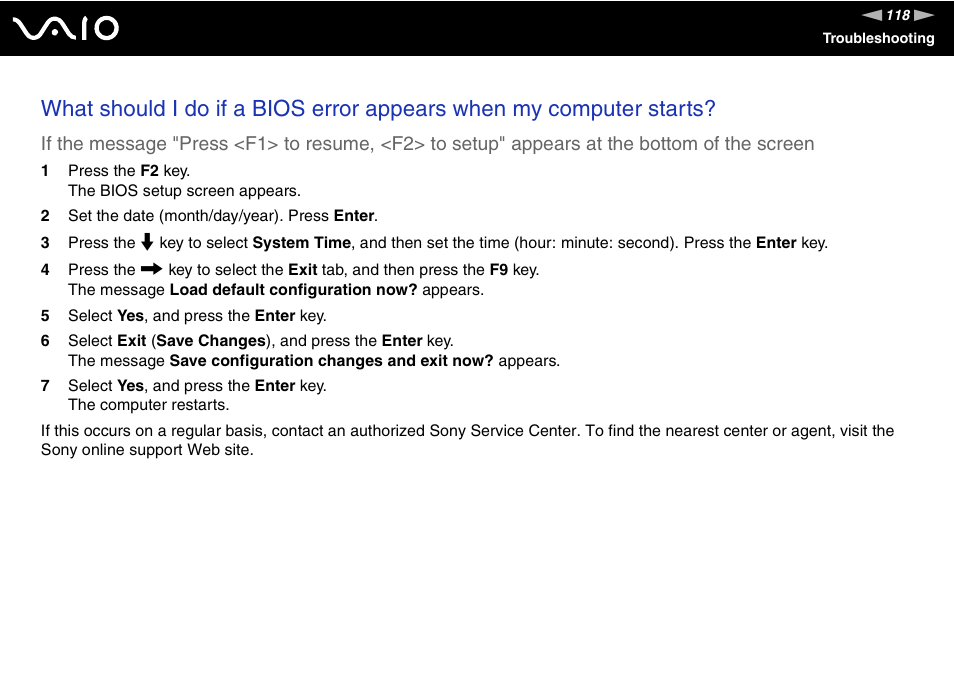The height and width of the screenshot is (674, 954).
Task: Click the BIOS error question heading
Action: 378,109
